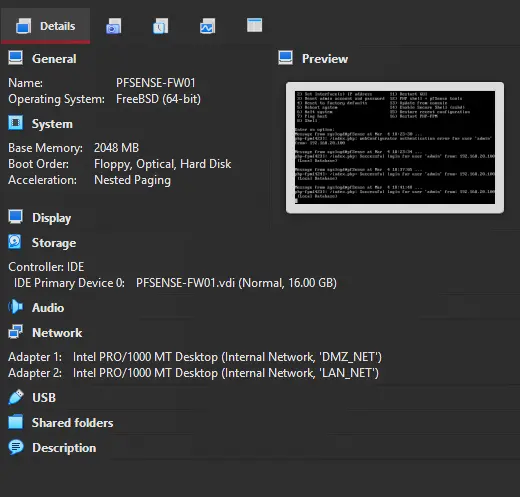The image size is (520, 497).
Task: Click the Operating System label
Action: [56, 99]
